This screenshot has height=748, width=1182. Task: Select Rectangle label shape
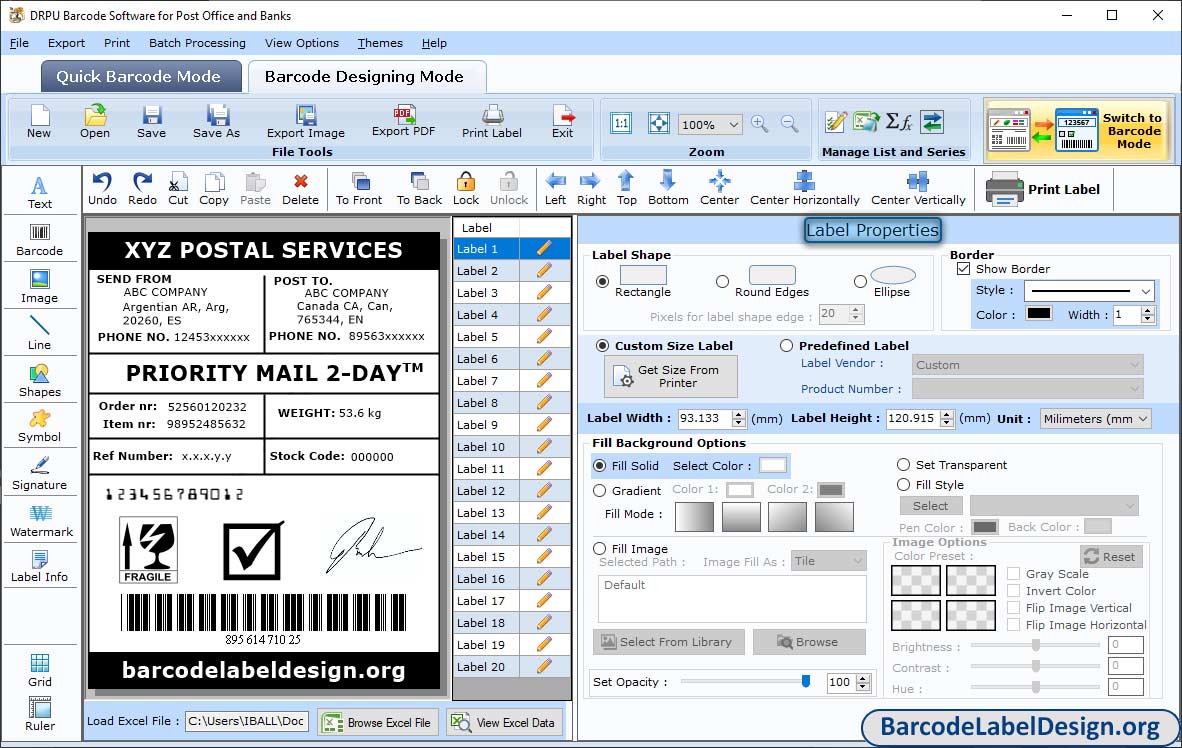[x=602, y=281]
